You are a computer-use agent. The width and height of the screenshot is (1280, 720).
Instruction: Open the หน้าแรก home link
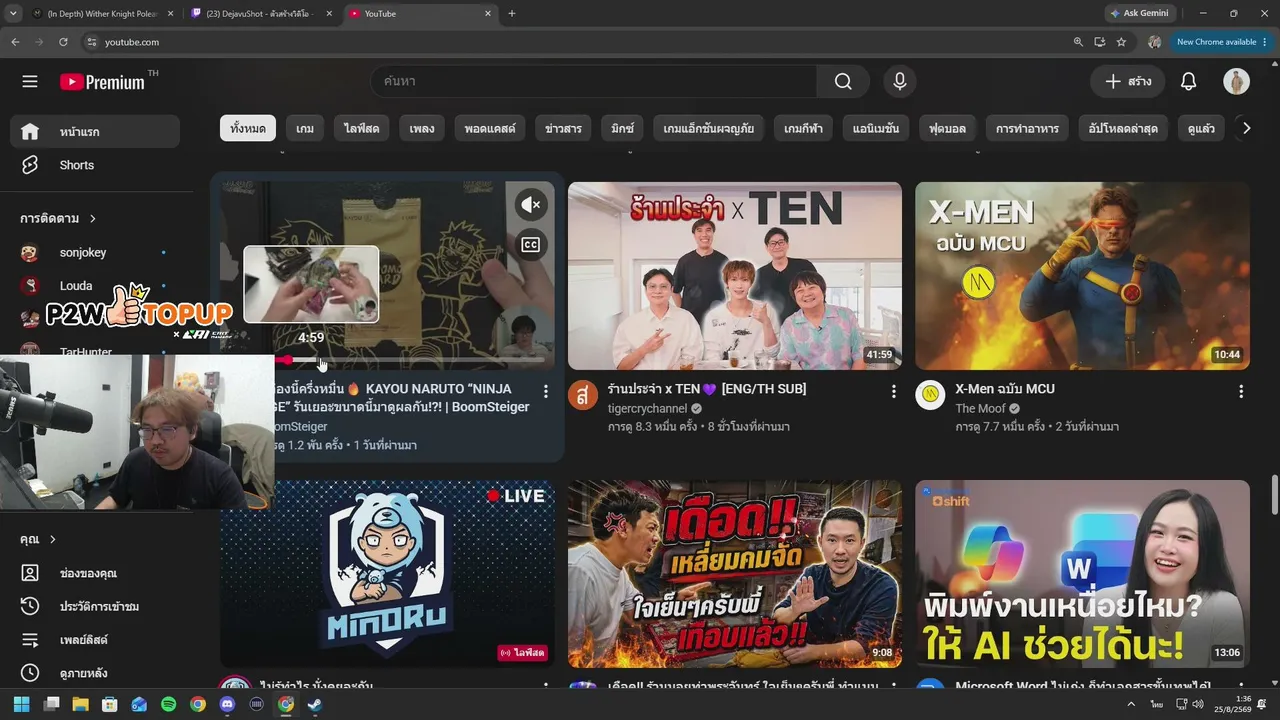click(95, 132)
